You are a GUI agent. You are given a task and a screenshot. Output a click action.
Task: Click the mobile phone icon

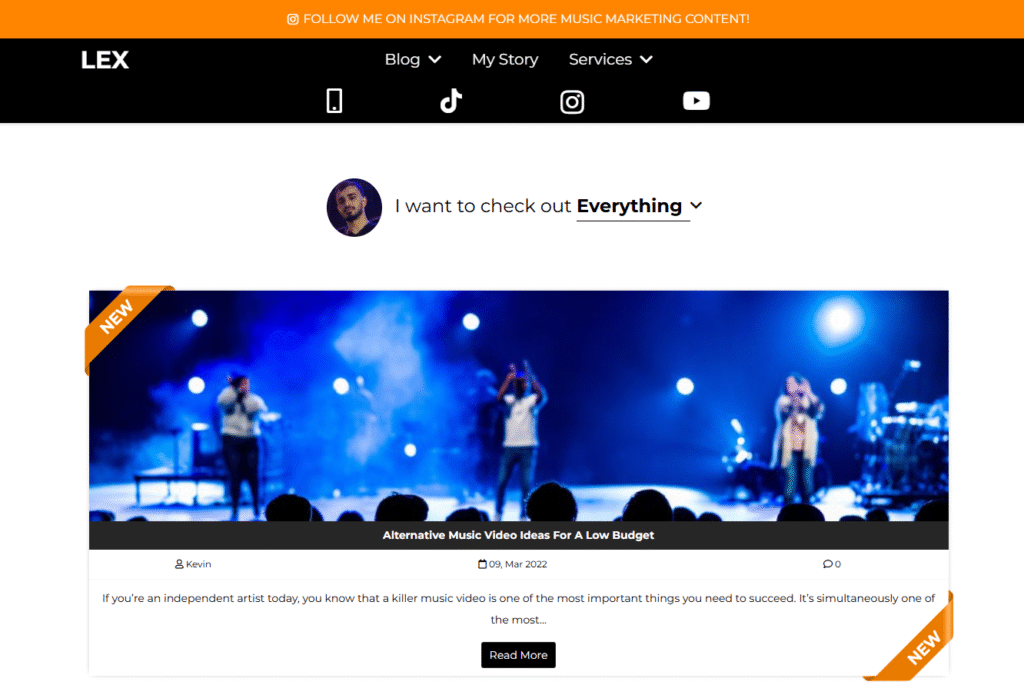tap(334, 101)
